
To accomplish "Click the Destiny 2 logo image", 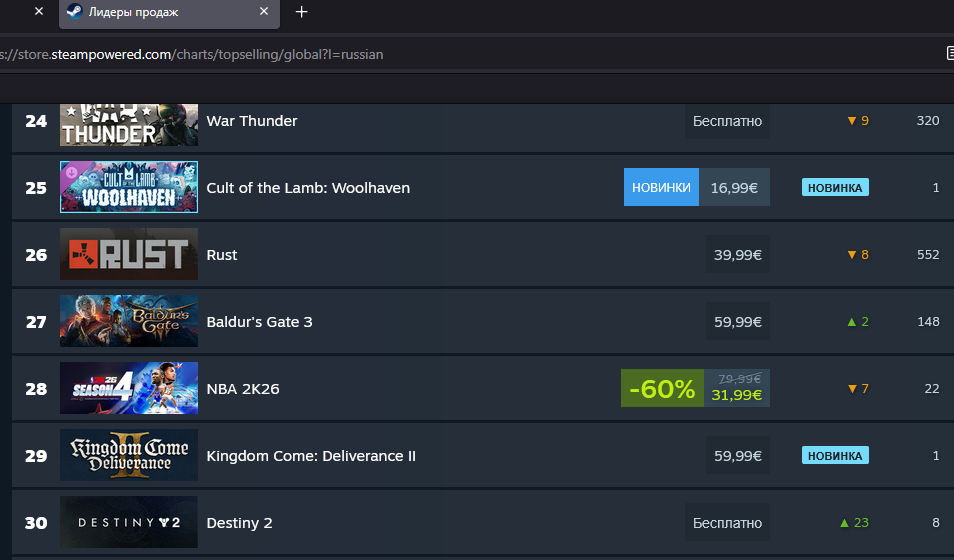I will coord(128,522).
